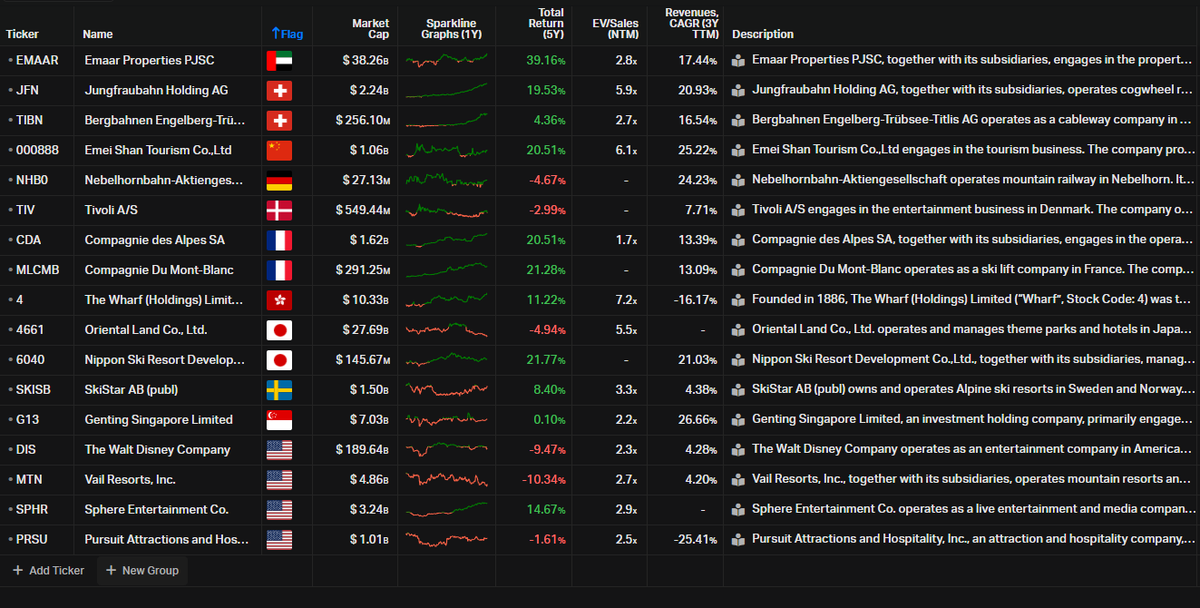
Task: Click EV/Sales 7.2x cell
Action: click(x=626, y=300)
